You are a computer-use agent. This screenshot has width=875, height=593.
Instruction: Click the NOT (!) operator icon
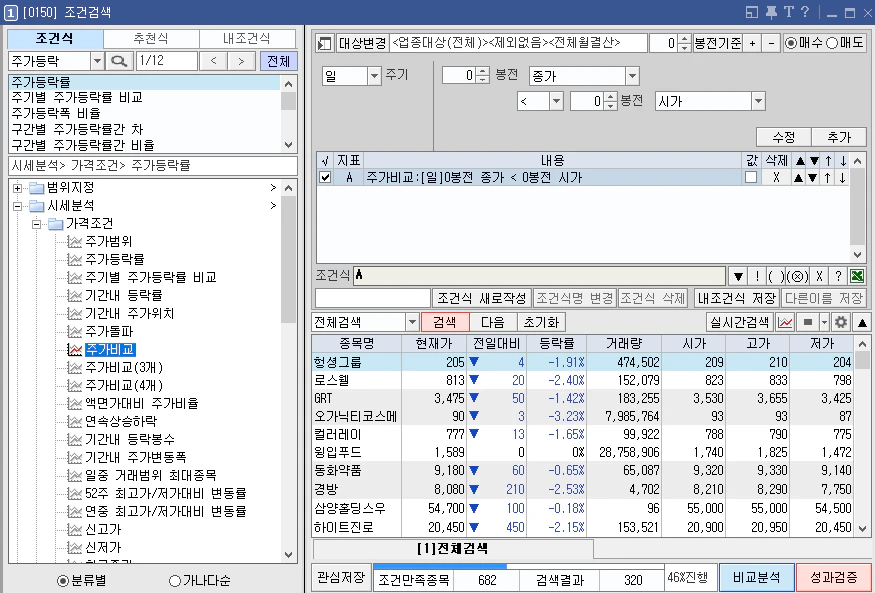pos(757,276)
